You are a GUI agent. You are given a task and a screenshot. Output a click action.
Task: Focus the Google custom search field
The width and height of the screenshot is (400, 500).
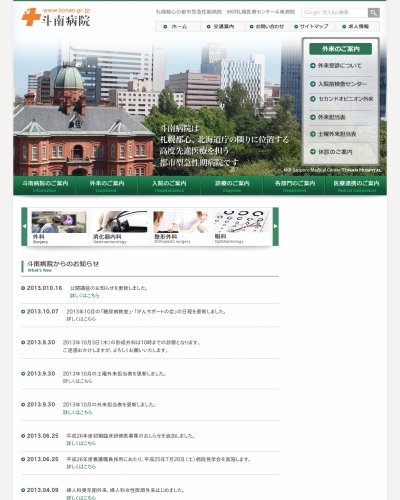(x=335, y=13)
